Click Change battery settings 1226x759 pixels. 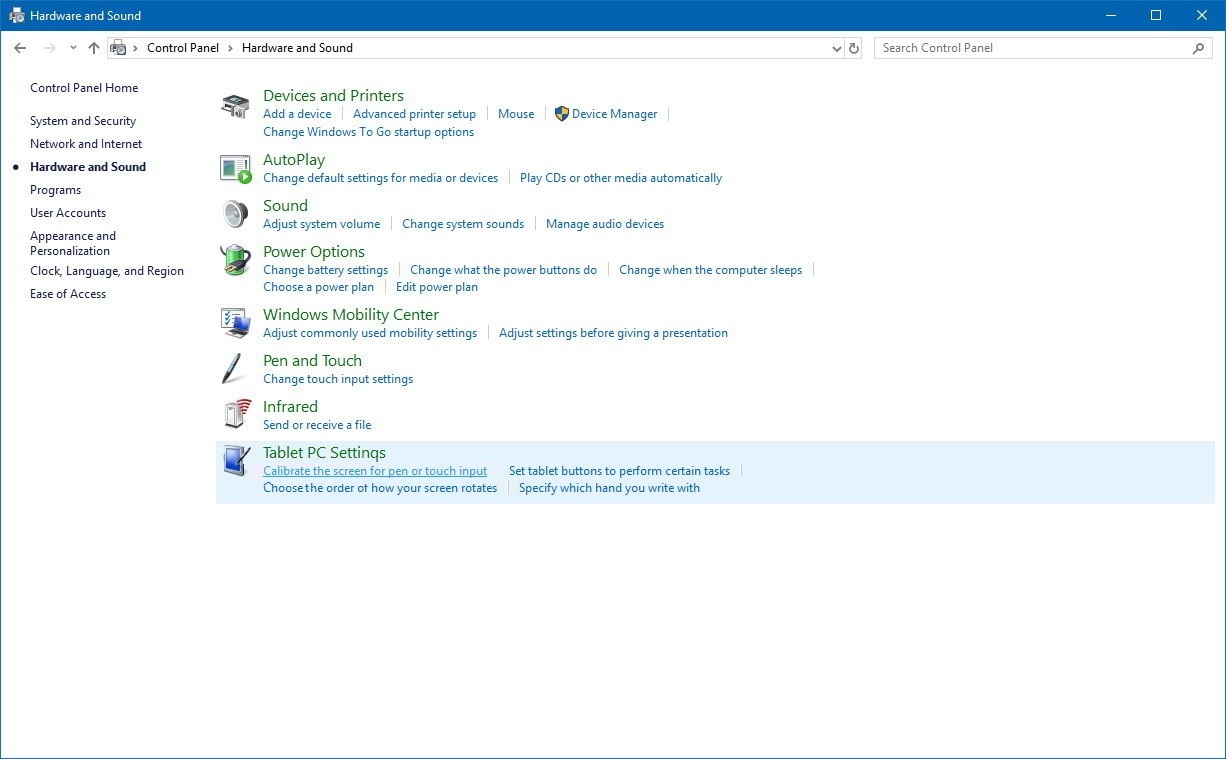pos(325,270)
